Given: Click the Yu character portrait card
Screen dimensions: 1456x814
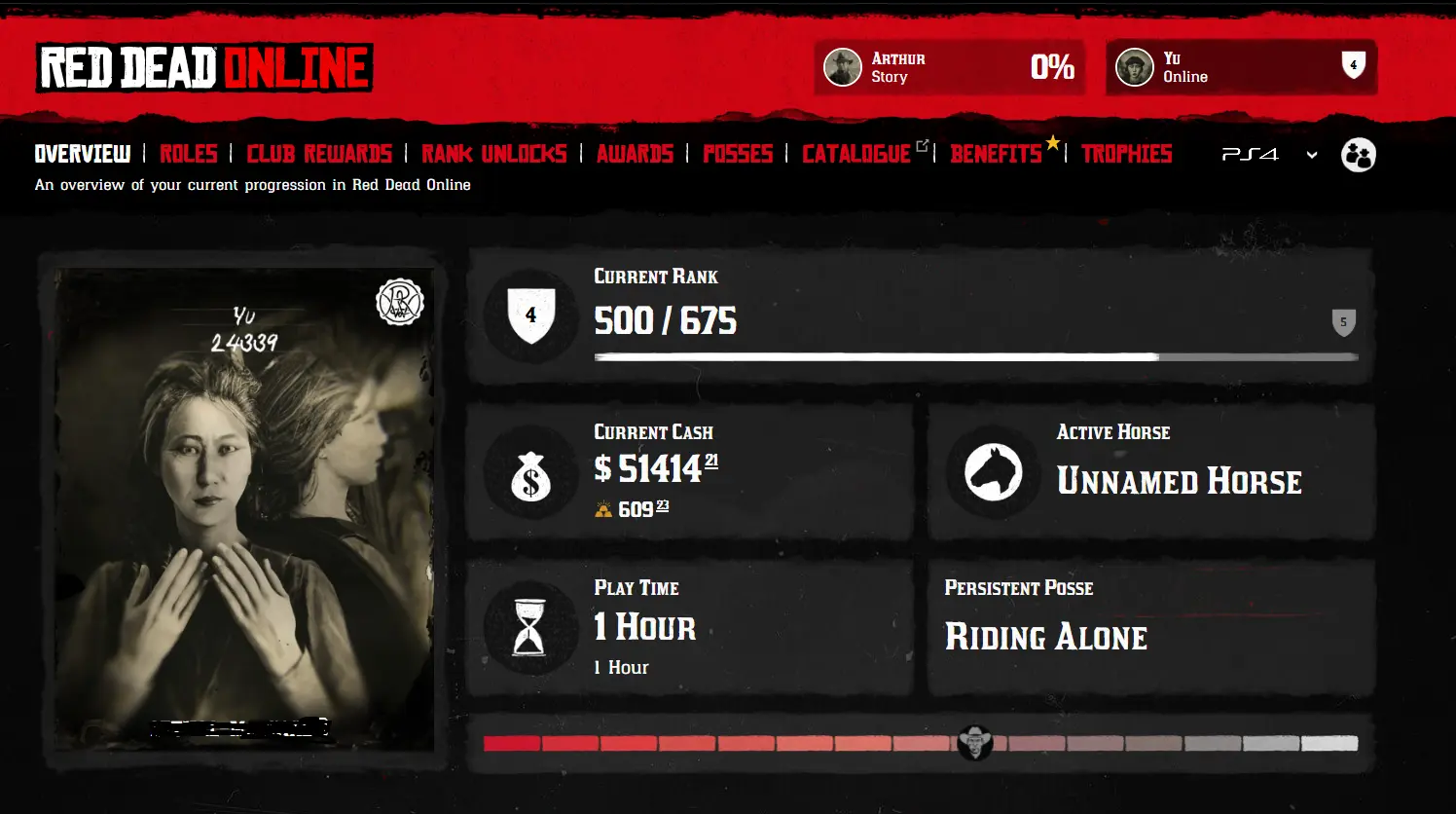Looking at the screenshot, I should pos(243,508).
